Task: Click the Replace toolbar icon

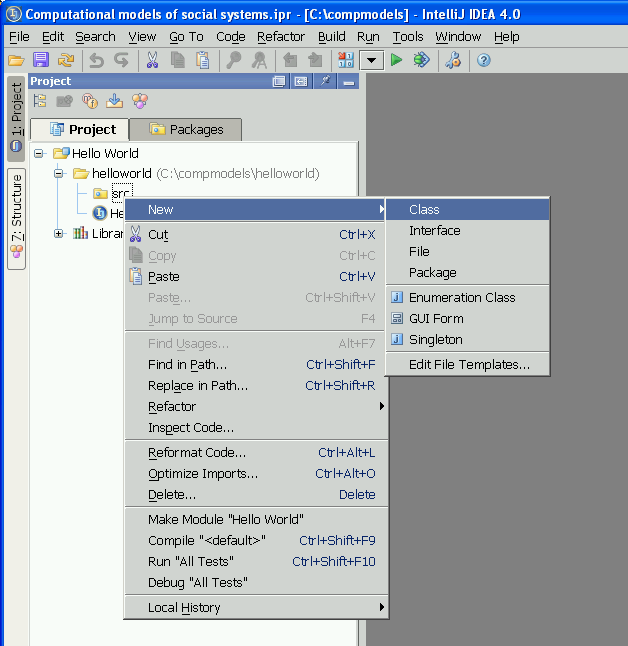Action: click(x=259, y=61)
